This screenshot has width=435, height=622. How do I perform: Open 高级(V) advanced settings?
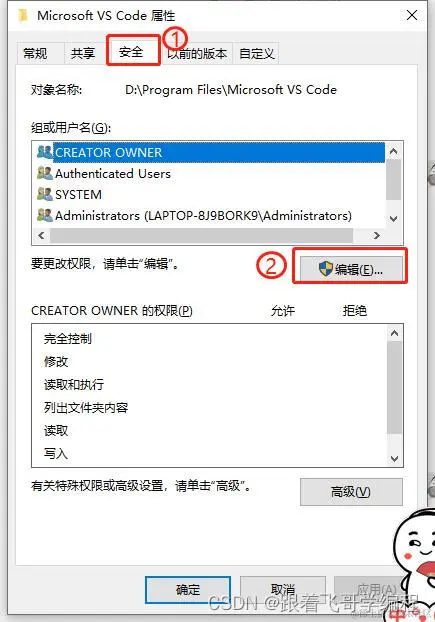click(351, 492)
